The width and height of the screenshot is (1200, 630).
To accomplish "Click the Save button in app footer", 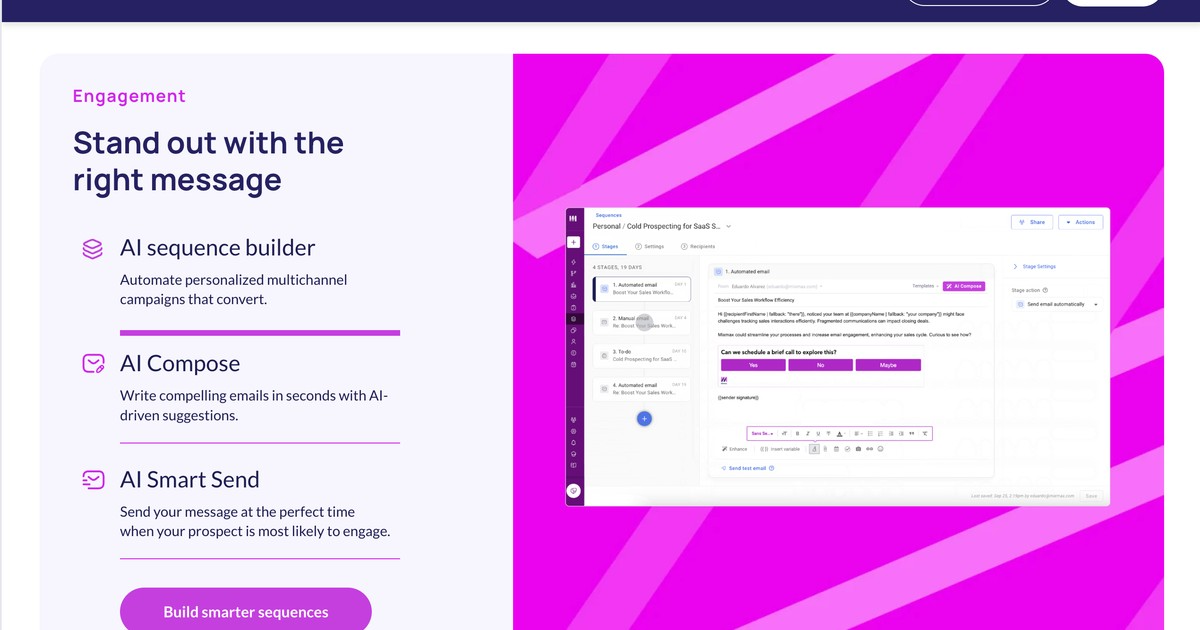I will tap(1091, 496).
